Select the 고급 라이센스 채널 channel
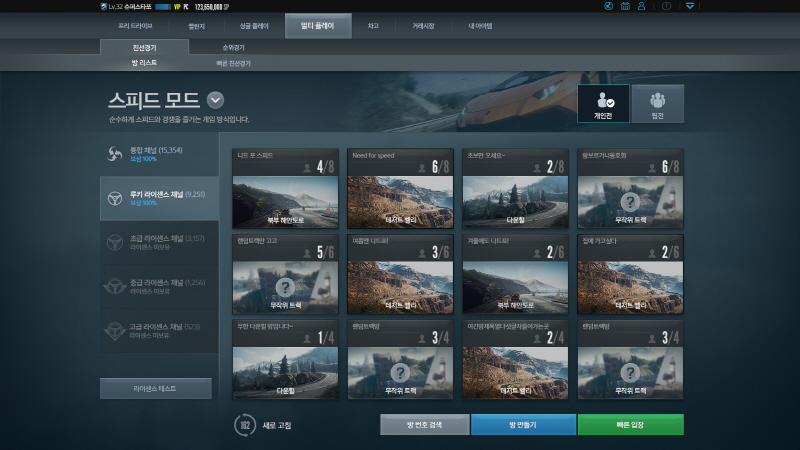 [160, 331]
